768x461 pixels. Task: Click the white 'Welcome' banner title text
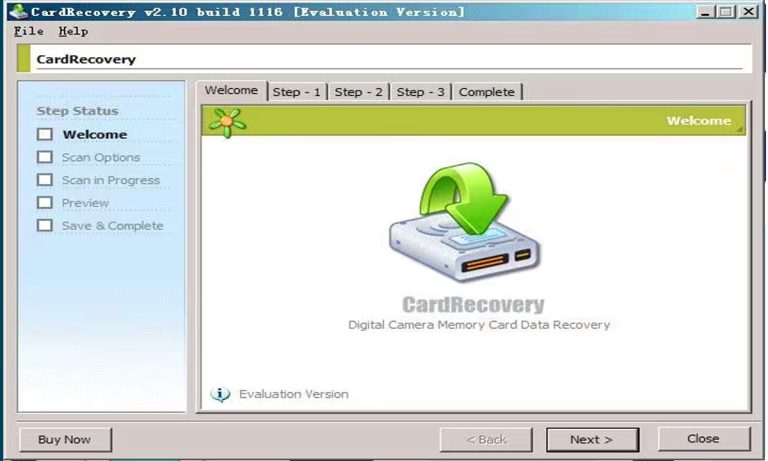point(699,121)
